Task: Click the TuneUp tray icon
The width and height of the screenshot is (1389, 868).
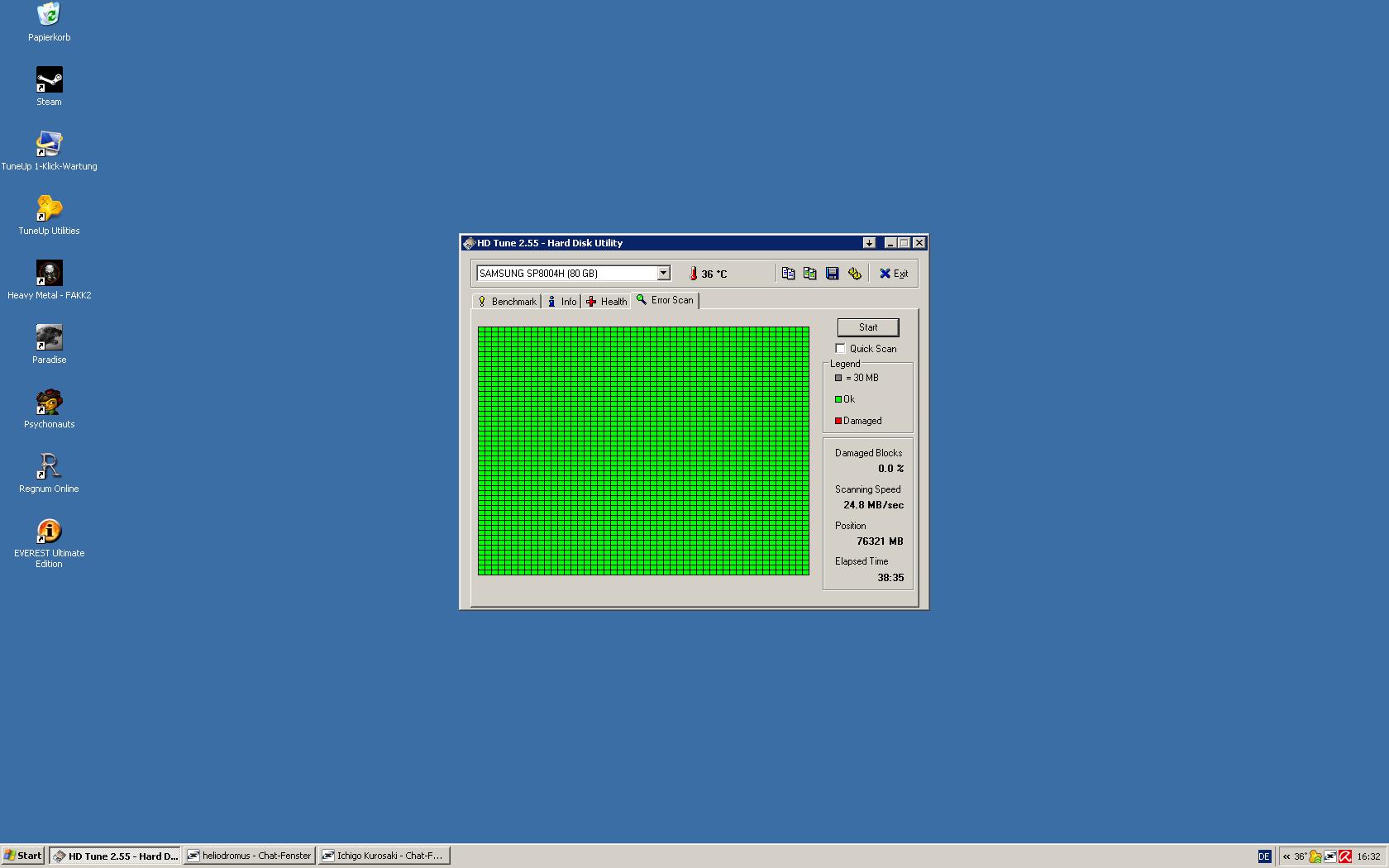Action: [x=1315, y=856]
